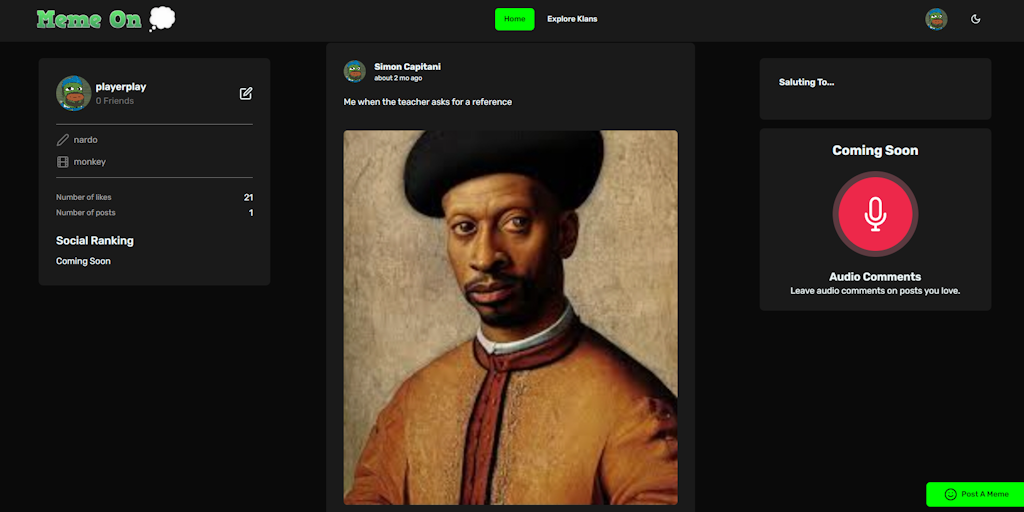This screenshot has height=512, width=1024.
Task: Click 'Coming Soon' under Social Ranking
Action: pyautogui.click(x=83, y=261)
